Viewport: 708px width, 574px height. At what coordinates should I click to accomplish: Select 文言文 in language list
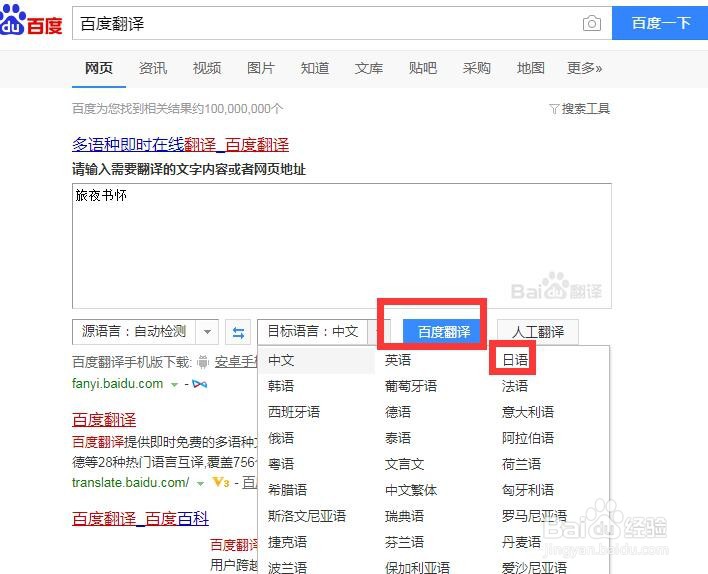coord(405,464)
